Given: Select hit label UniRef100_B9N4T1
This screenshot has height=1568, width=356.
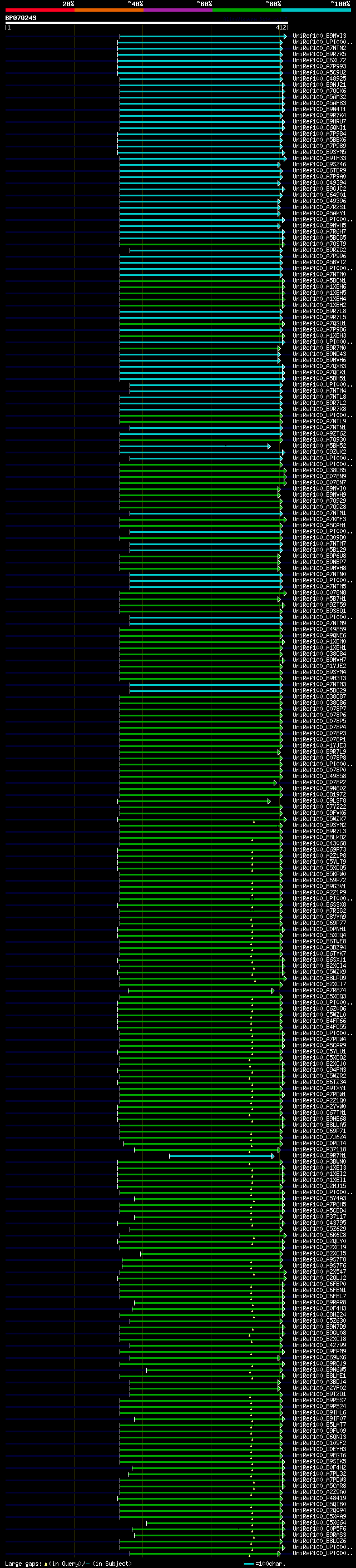Looking at the screenshot, I should [319, 110].
